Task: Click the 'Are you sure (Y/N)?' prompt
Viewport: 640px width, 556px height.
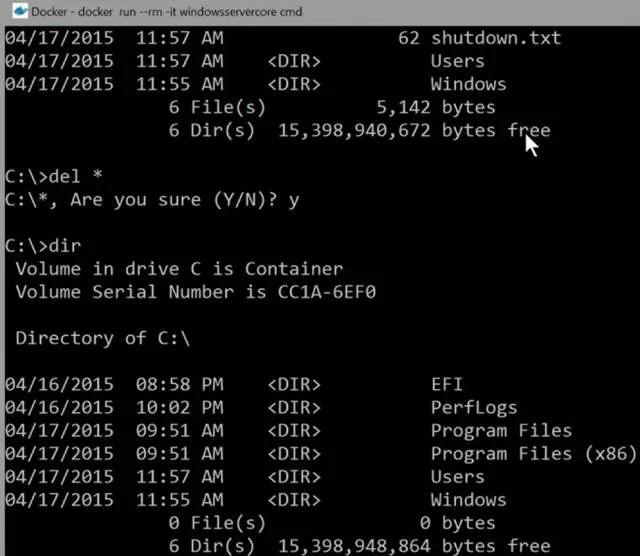Action: pyautogui.click(x=173, y=200)
